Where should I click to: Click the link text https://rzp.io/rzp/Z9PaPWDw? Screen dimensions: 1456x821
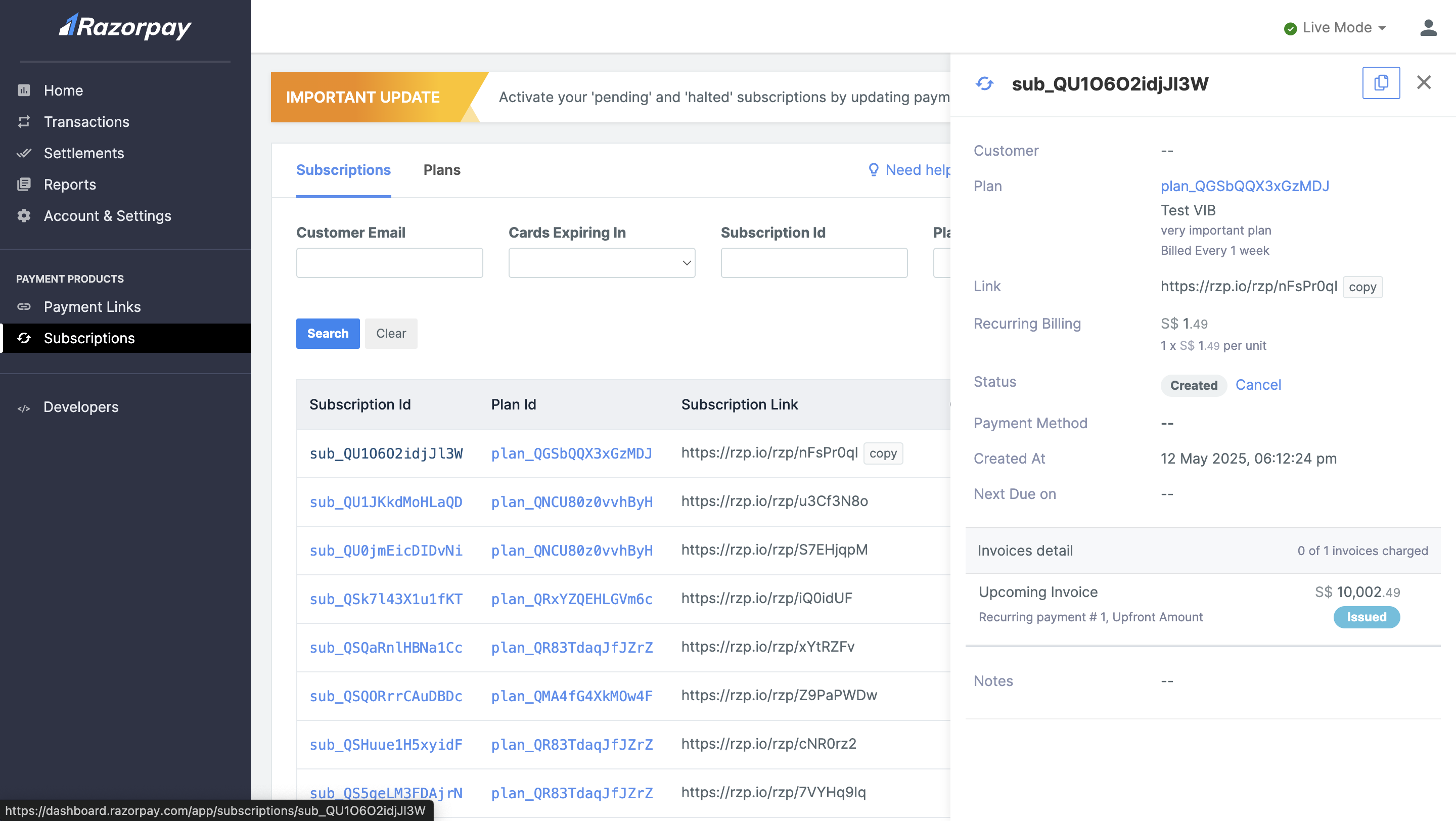click(779, 696)
